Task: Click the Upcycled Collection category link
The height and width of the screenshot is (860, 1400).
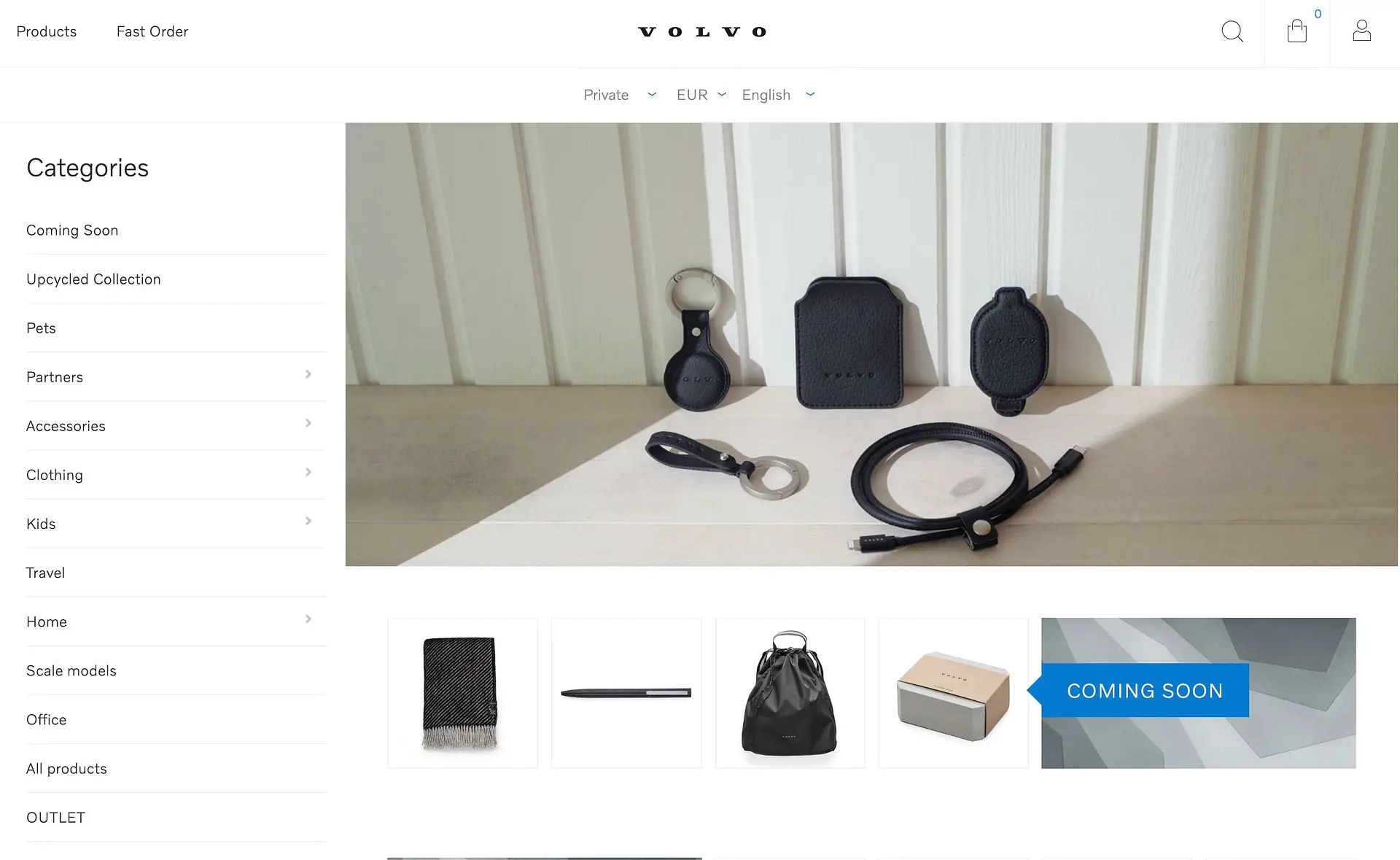Action: click(93, 278)
